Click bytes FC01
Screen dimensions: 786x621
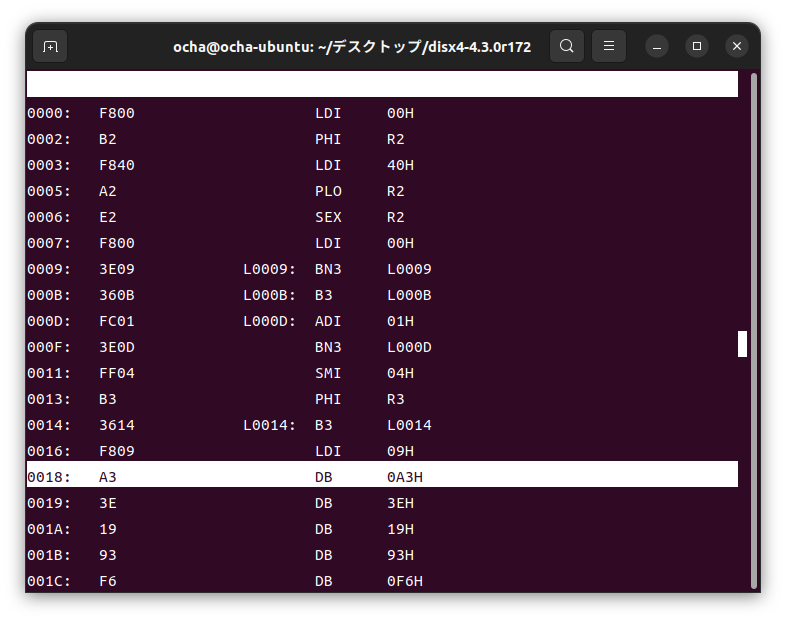click(117, 321)
